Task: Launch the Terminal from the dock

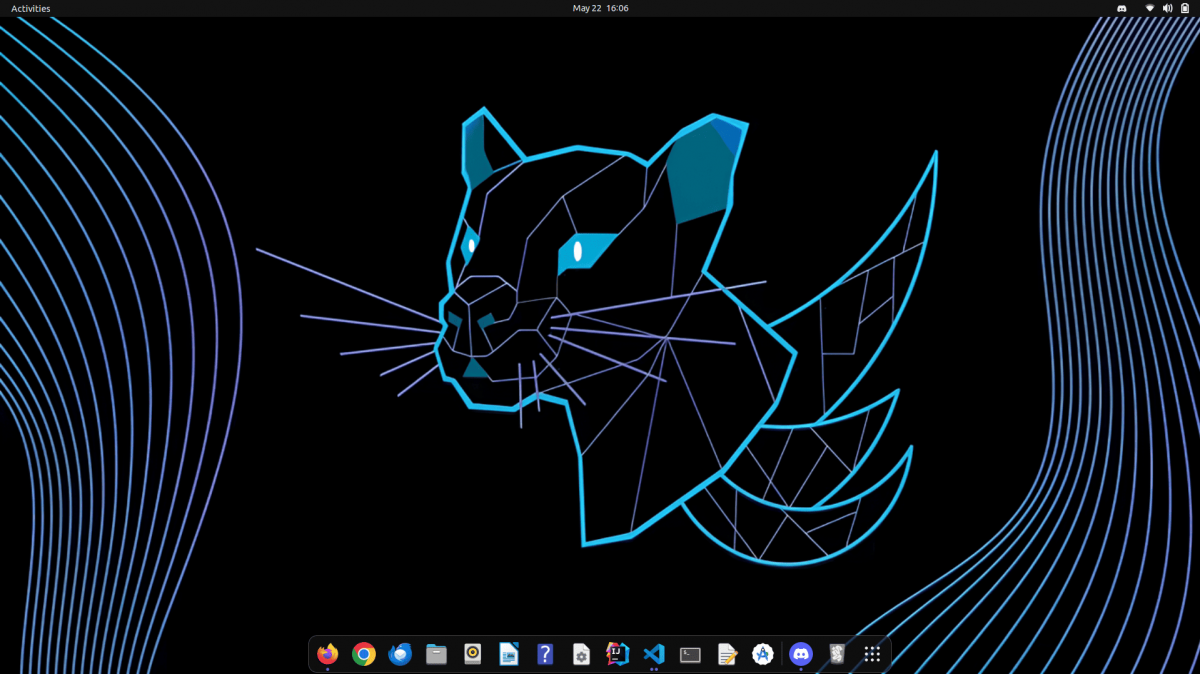Action: click(690, 654)
